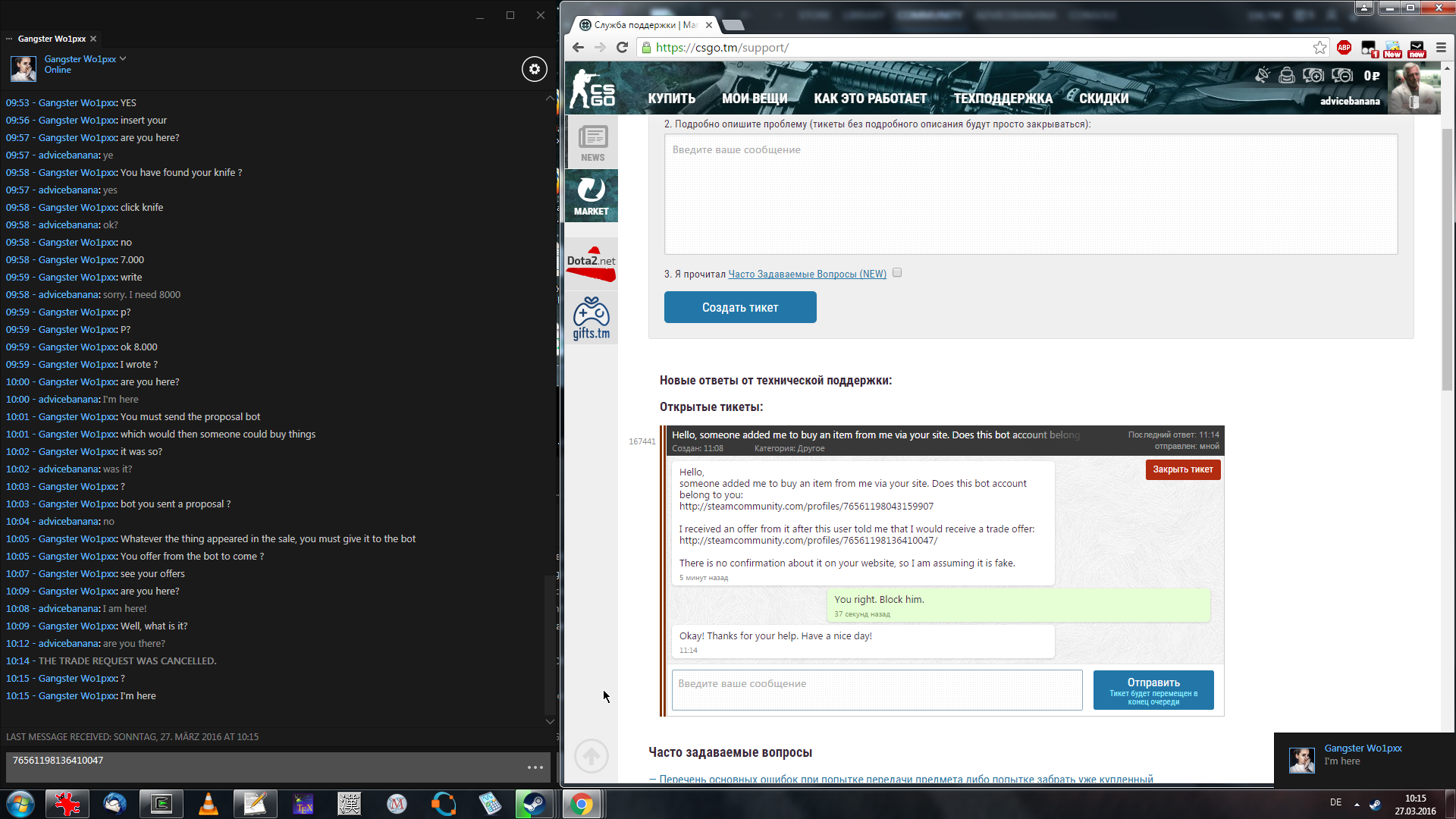This screenshot has width=1456, height=819.
Task: Open the gifts.tm sidebar icon
Action: pos(591,318)
